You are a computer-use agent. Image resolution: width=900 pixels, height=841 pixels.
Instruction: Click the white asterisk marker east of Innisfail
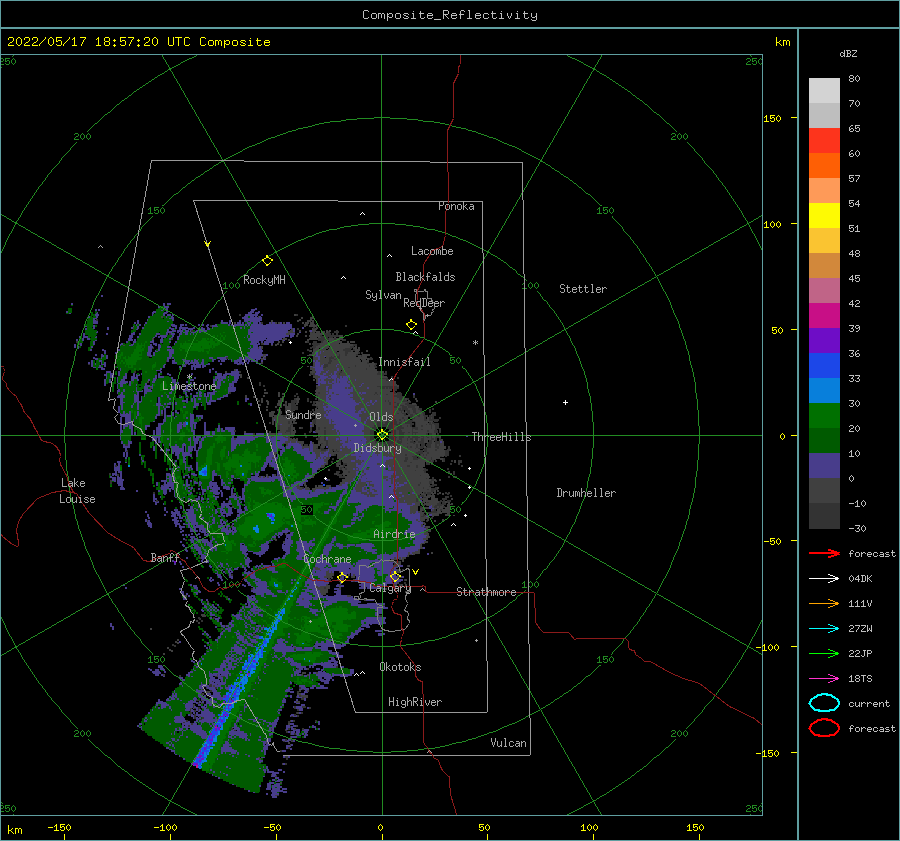[x=475, y=343]
